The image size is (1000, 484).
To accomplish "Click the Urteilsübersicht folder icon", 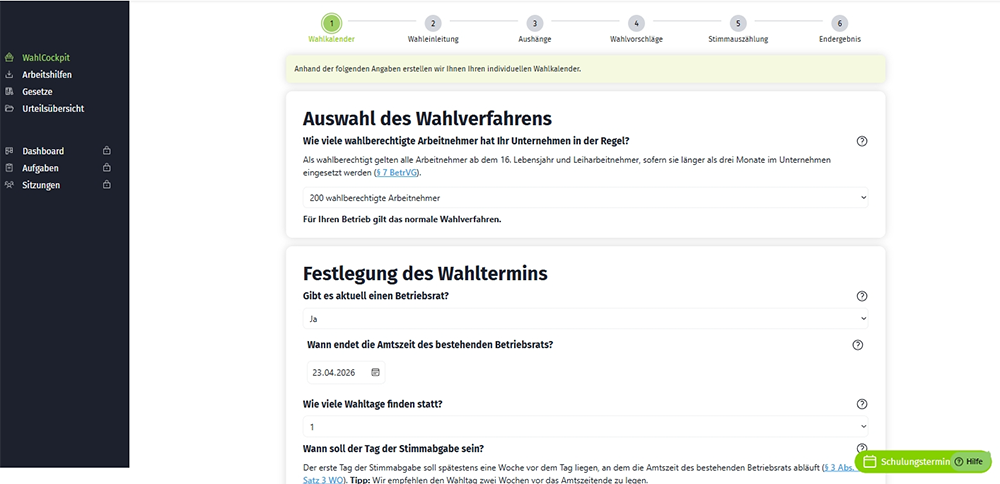I will coord(9,108).
